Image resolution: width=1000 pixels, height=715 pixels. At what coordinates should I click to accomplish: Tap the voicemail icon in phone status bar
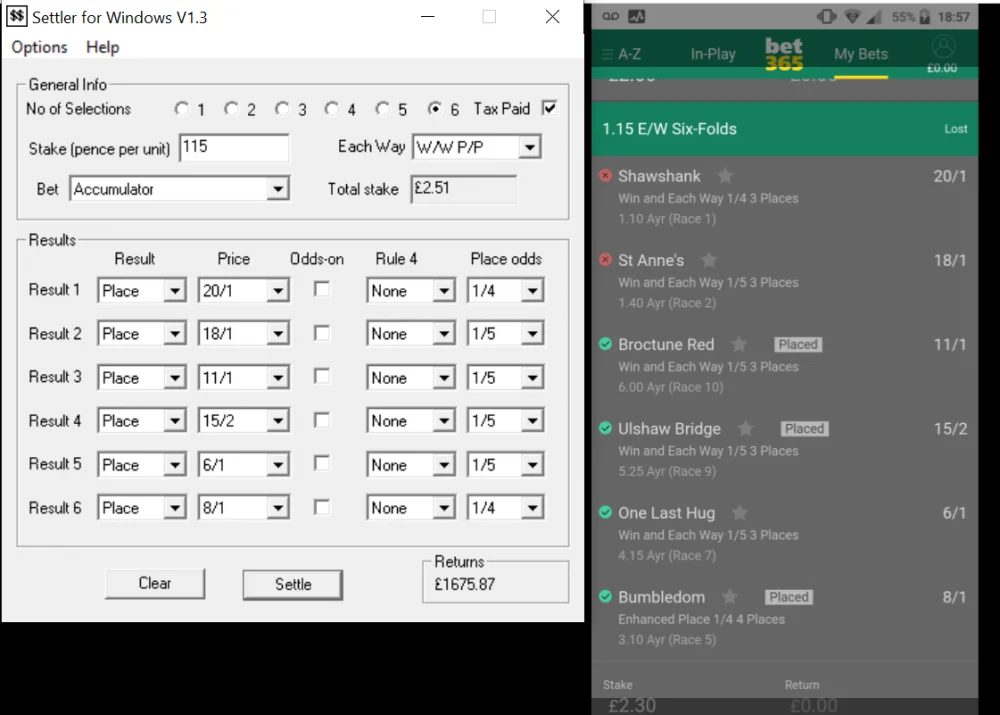pyautogui.click(x=610, y=17)
